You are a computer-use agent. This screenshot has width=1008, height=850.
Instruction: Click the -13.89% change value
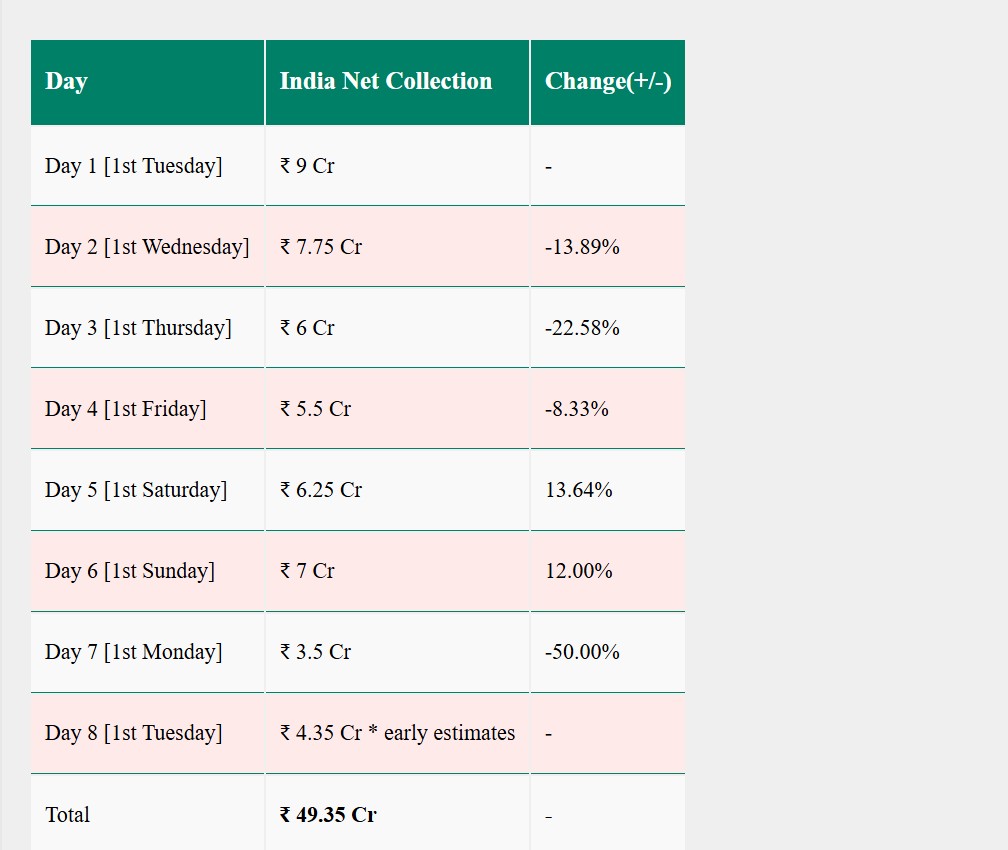tap(582, 247)
